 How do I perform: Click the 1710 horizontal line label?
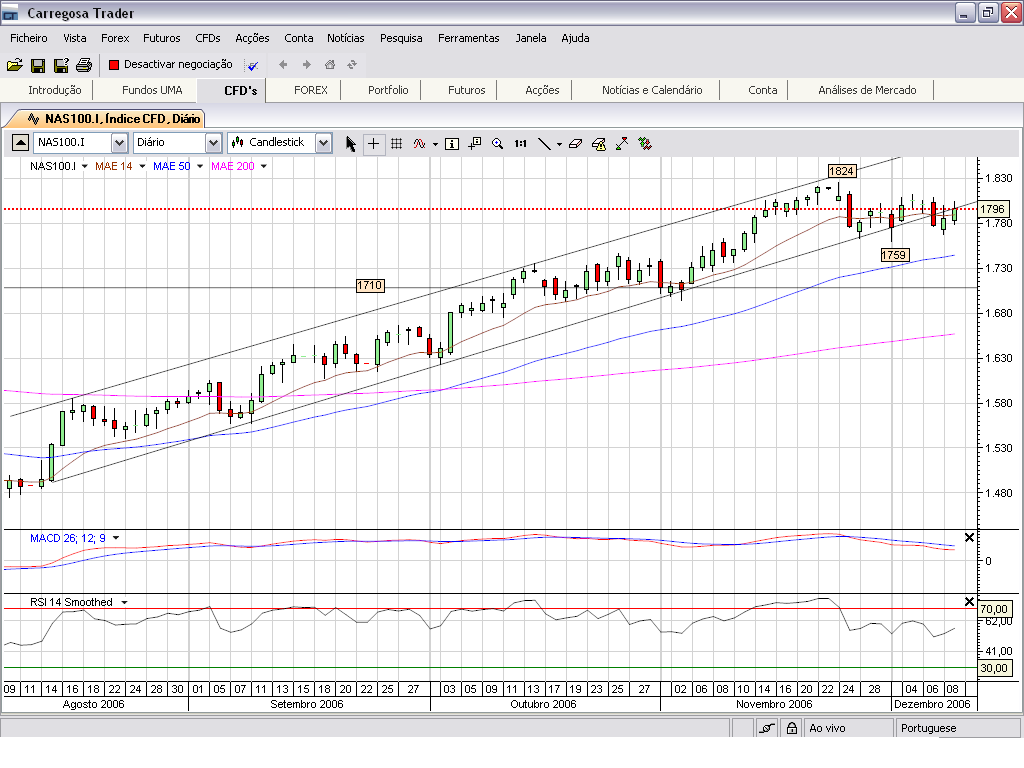point(370,285)
